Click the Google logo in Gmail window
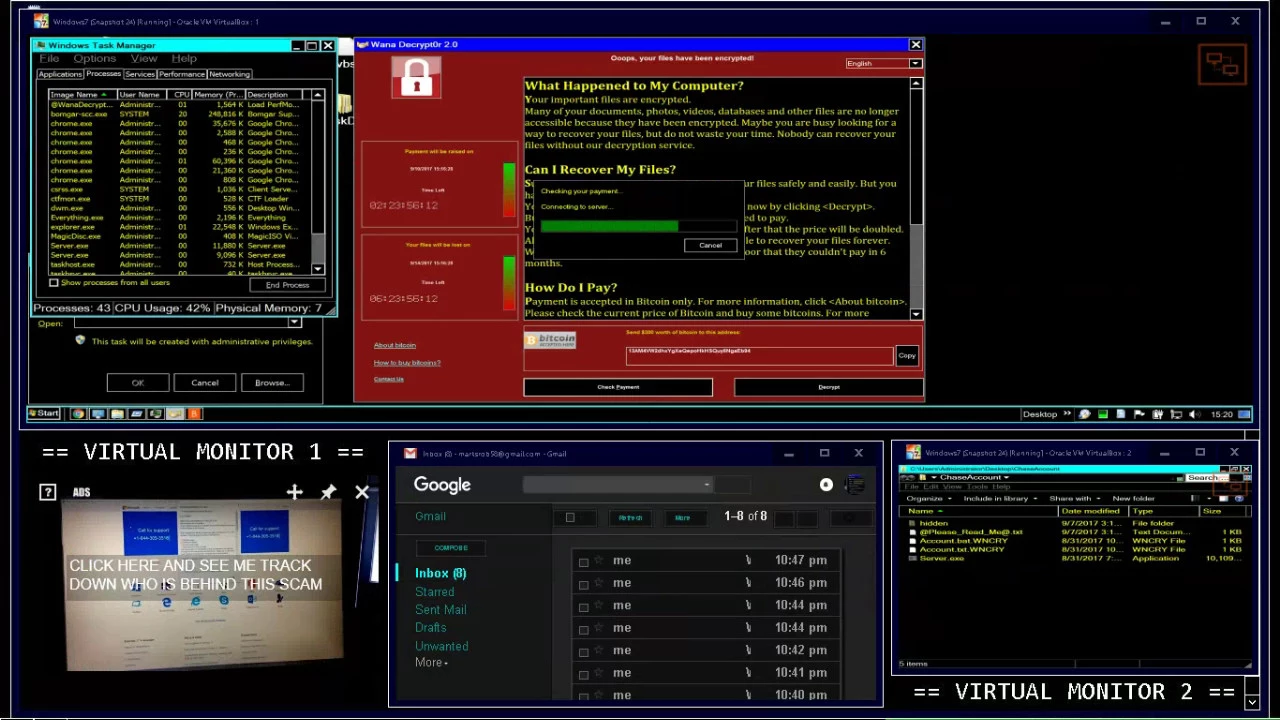Image resolution: width=1280 pixels, height=720 pixels. 442,485
